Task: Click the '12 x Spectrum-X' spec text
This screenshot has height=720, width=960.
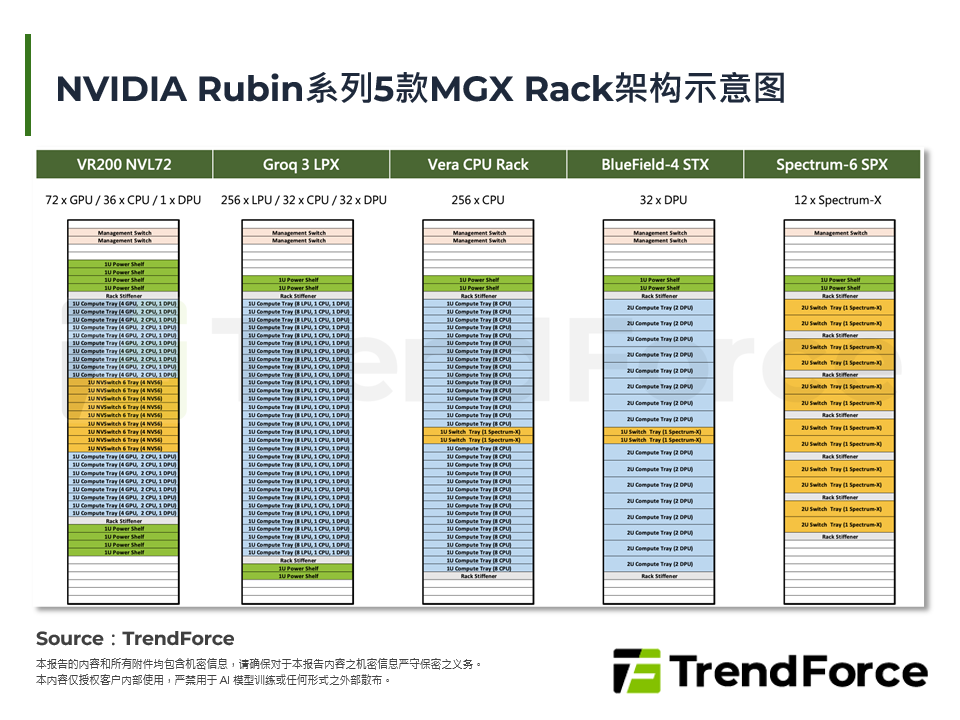Action: (838, 200)
